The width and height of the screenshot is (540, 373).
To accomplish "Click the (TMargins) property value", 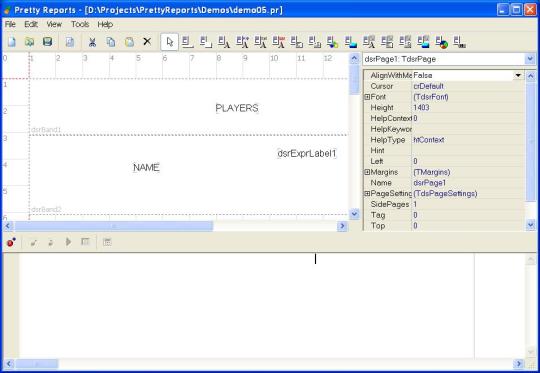I will (468, 172).
